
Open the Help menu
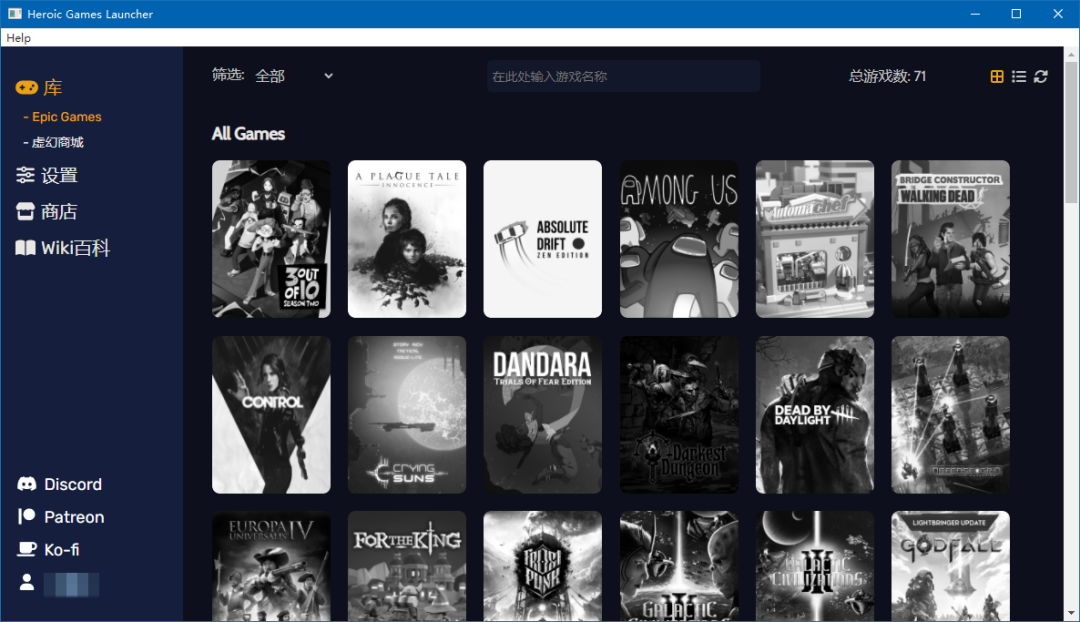point(18,38)
